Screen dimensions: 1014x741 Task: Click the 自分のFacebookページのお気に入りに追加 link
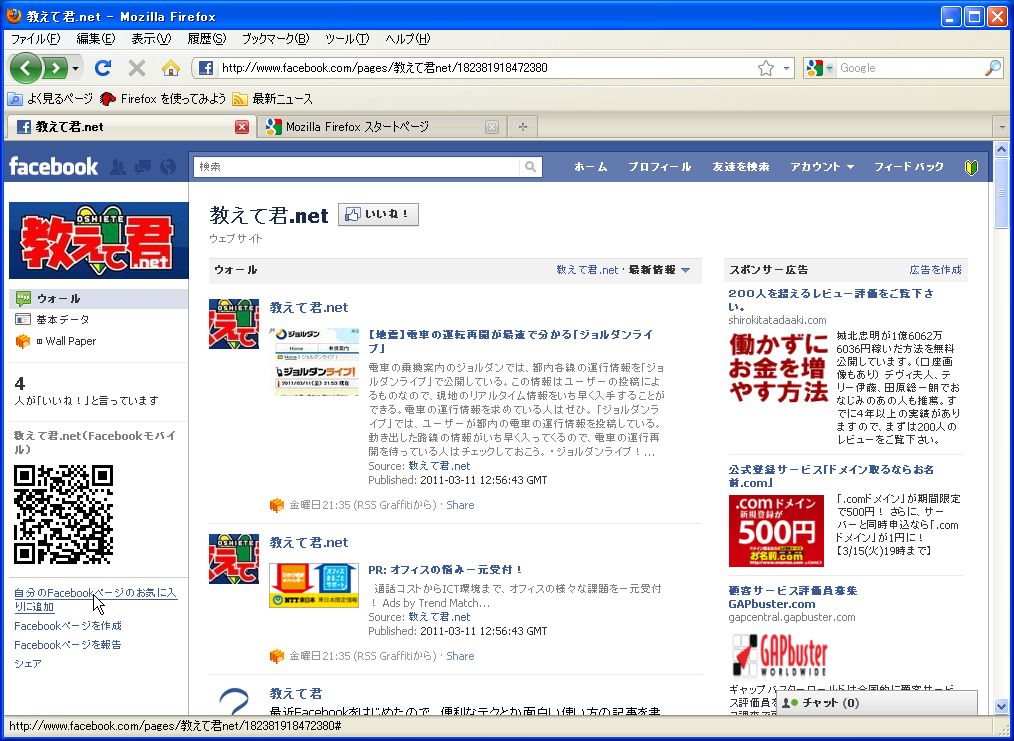[95, 599]
